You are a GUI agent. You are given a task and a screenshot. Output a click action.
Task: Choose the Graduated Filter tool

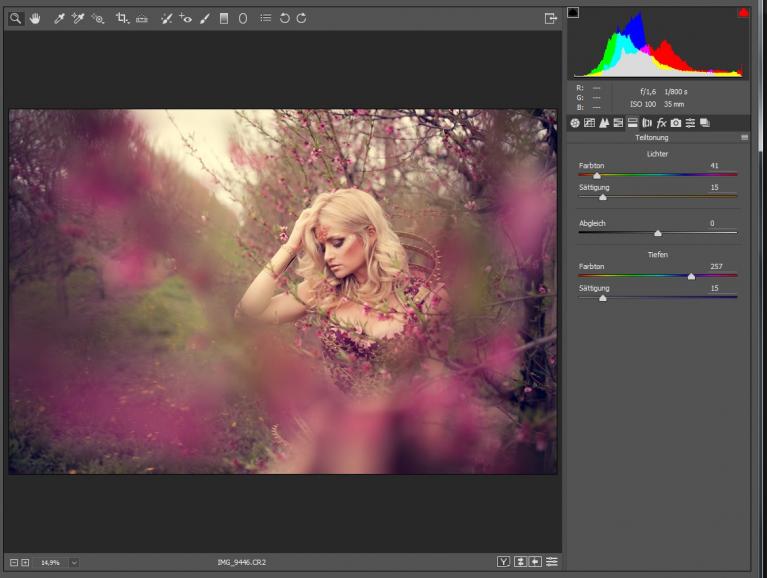point(224,19)
